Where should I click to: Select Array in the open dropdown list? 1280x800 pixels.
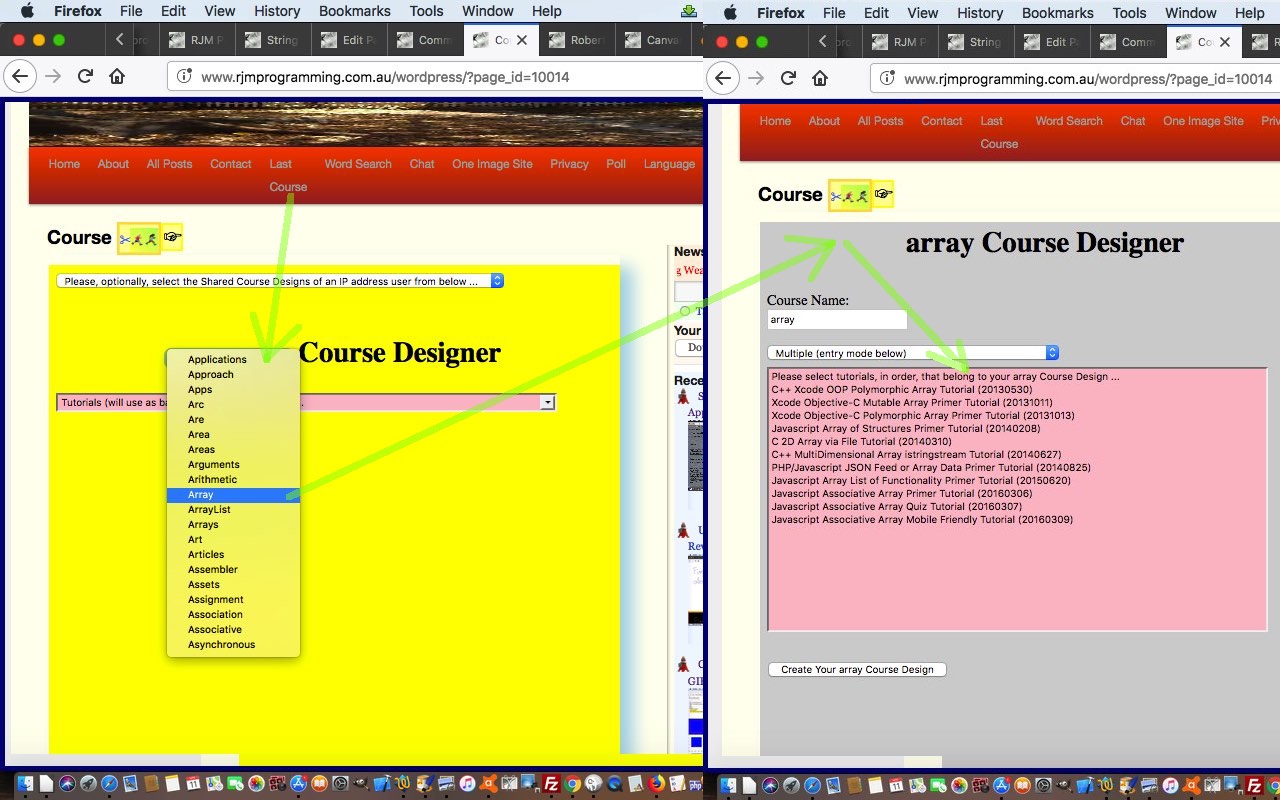click(233, 494)
